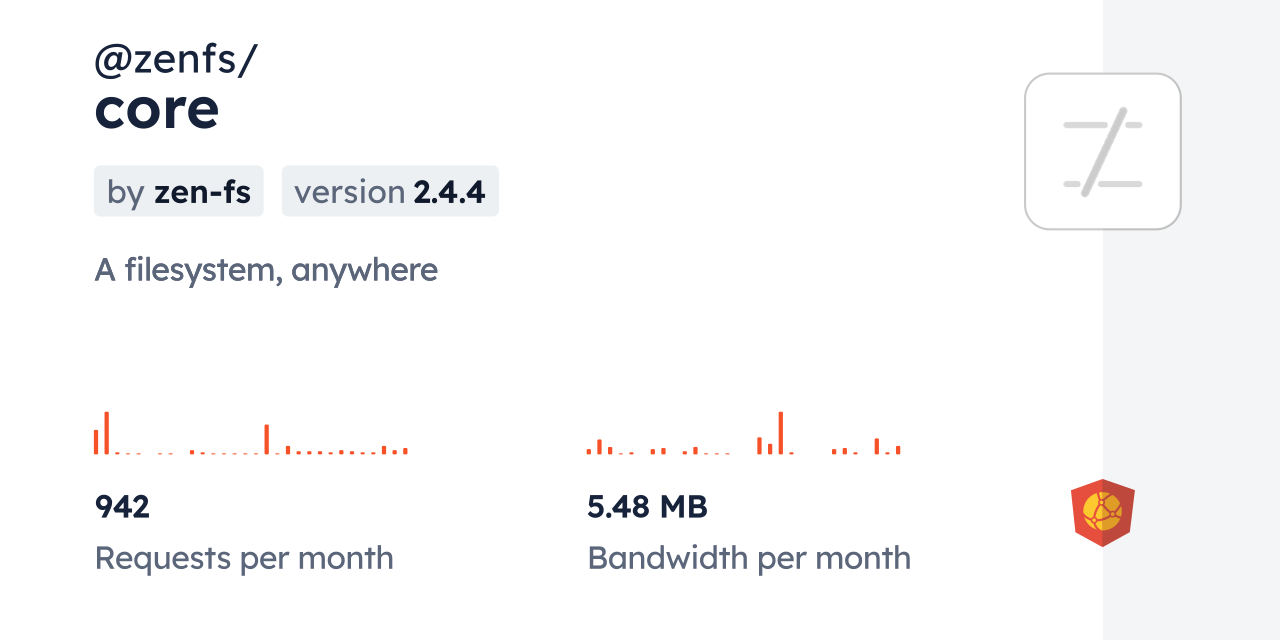This screenshot has height=640, width=1280.
Task: Click the tallest bar in the bandwidth chart
Action: pos(781,433)
